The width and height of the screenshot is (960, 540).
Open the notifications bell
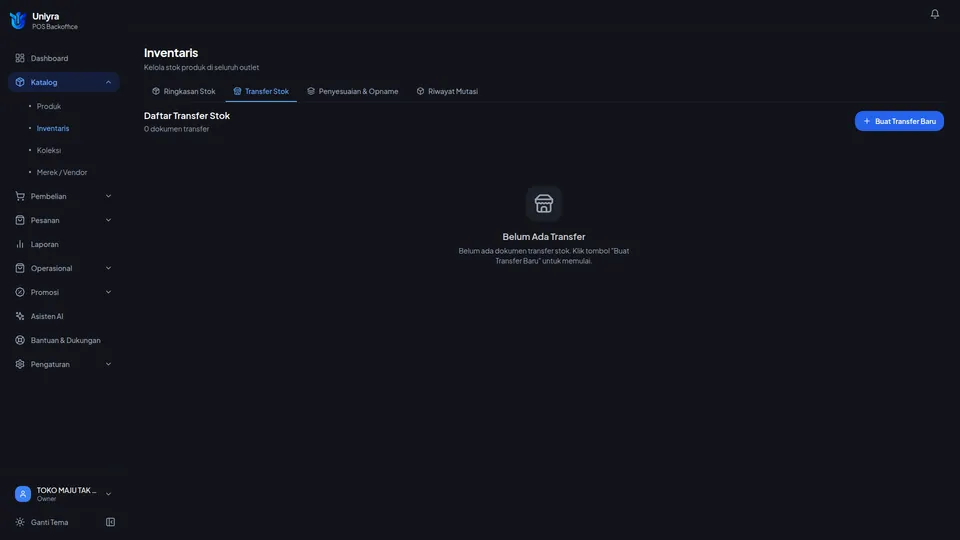click(x=934, y=13)
